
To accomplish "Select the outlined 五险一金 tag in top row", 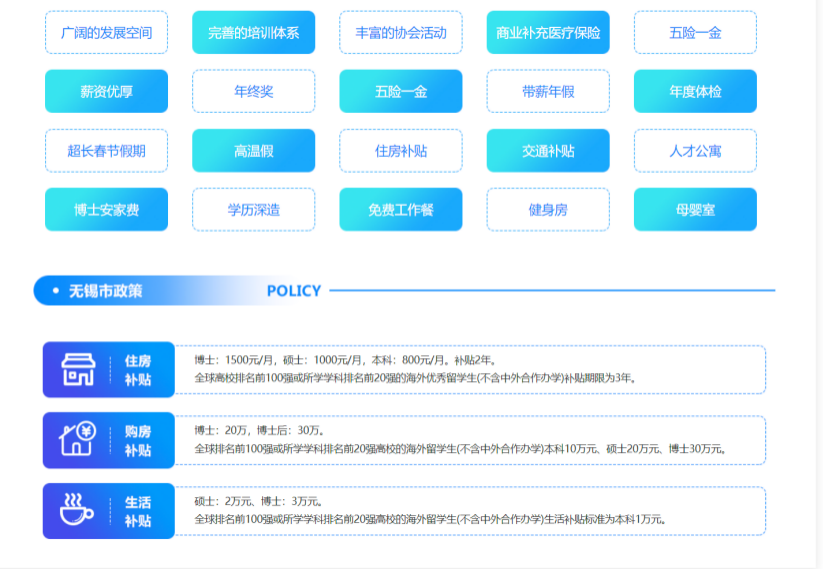I will pos(695,33).
